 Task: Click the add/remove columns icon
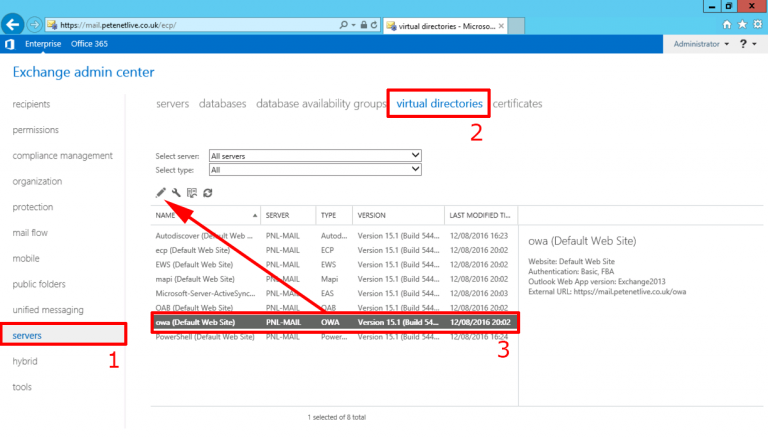point(192,193)
